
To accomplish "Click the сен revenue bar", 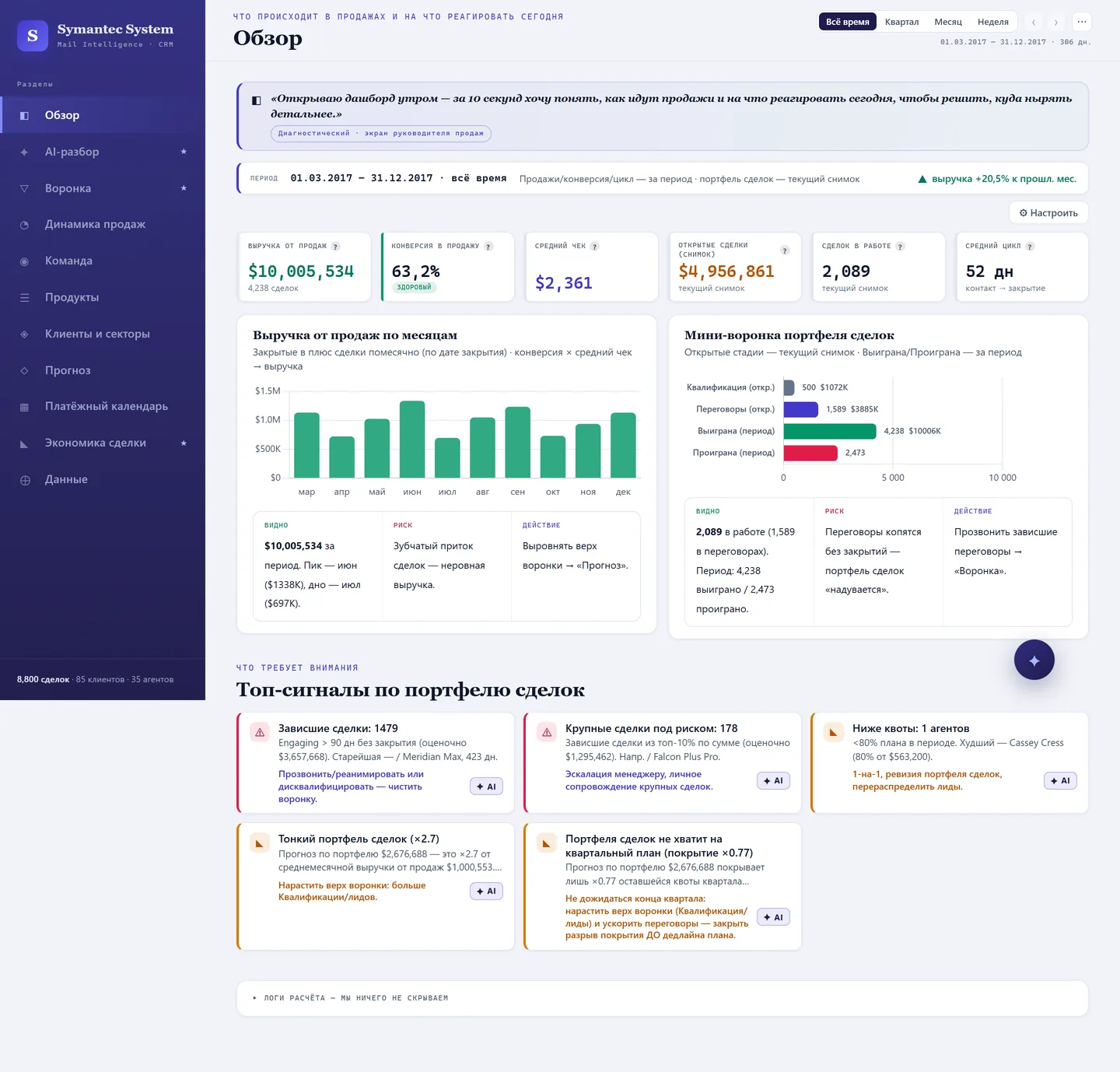I will 518,442.
